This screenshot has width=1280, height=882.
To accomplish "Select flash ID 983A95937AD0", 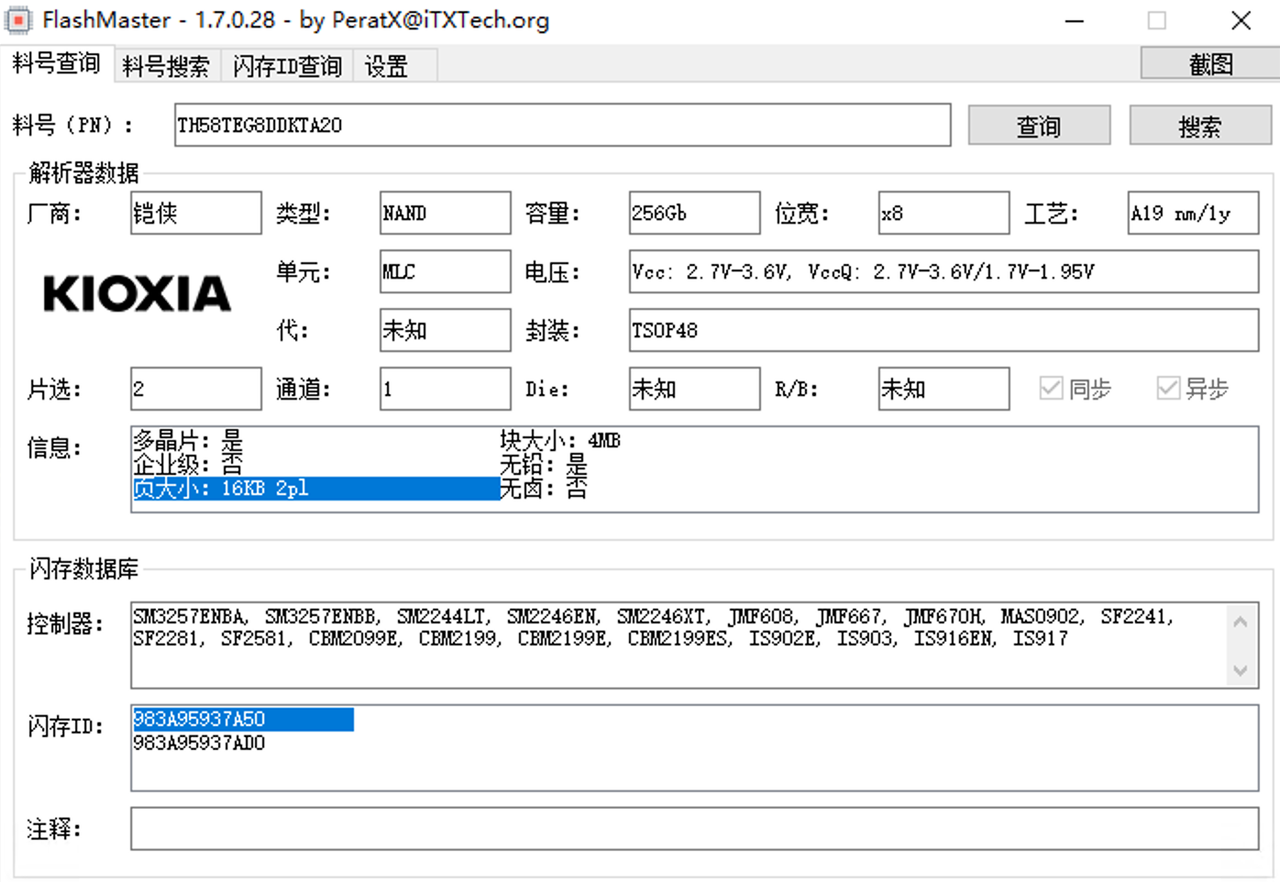I will (199, 743).
